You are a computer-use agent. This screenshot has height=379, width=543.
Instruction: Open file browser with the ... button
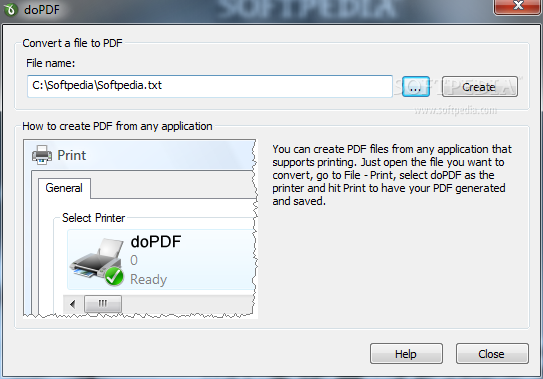pos(416,87)
